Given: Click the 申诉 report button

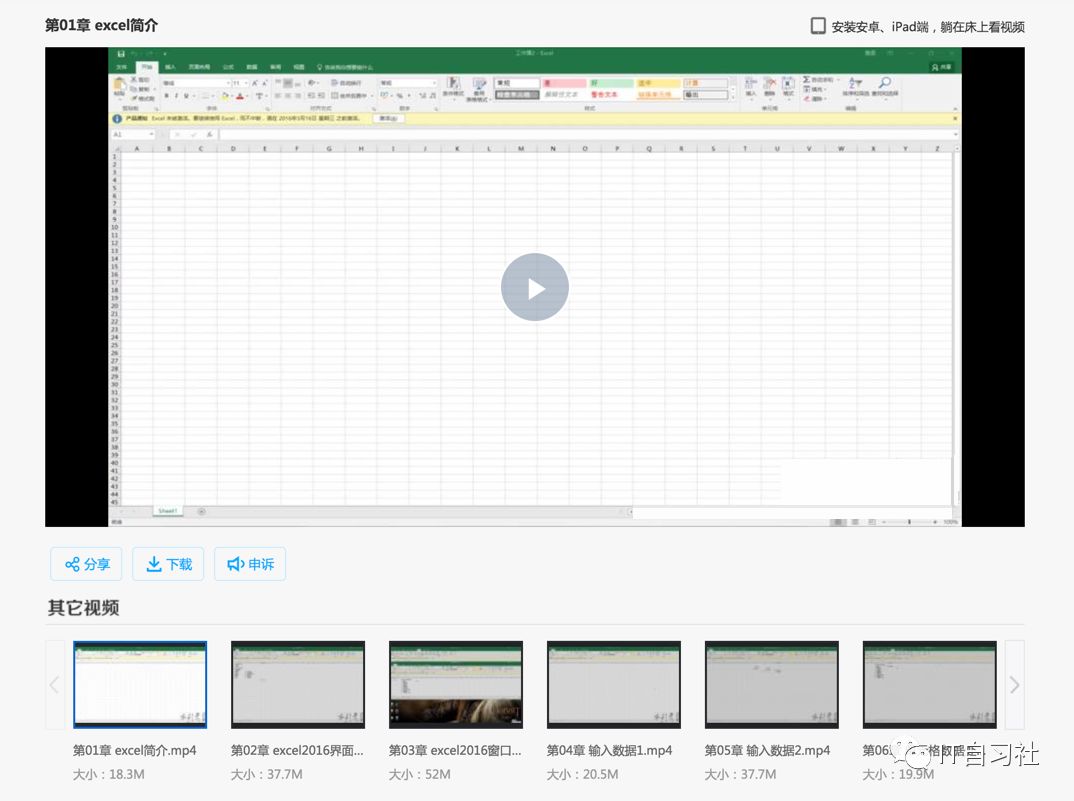Looking at the screenshot, I should [x=250, y=564].
